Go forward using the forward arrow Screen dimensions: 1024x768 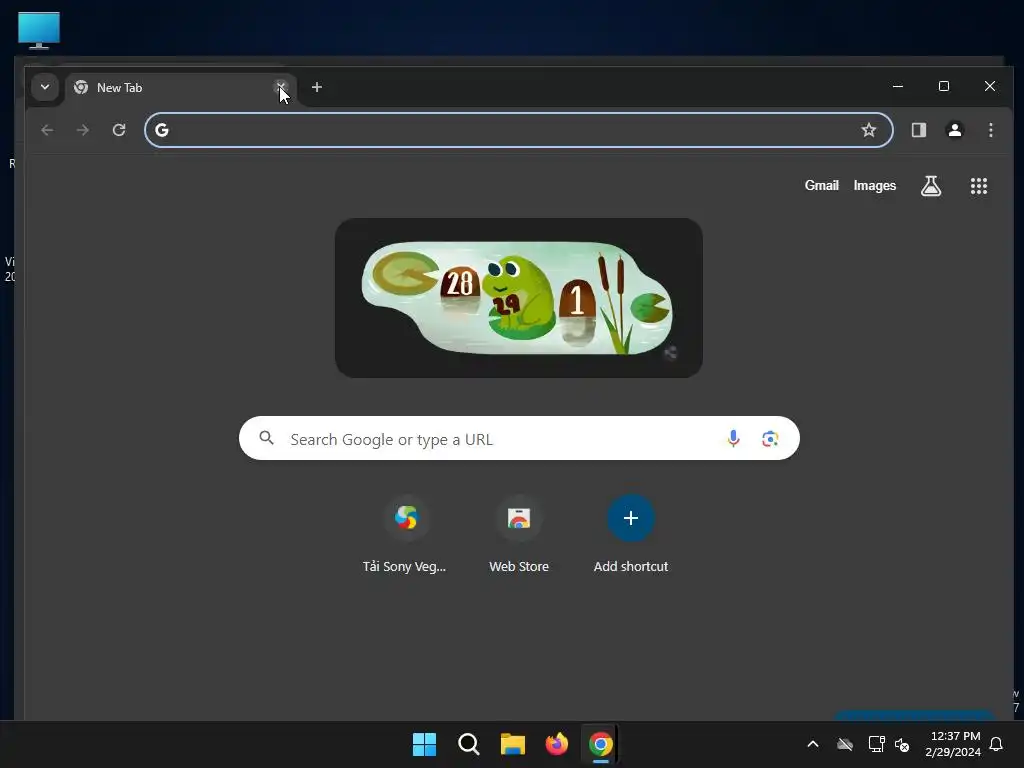click(x=82, y=130)
